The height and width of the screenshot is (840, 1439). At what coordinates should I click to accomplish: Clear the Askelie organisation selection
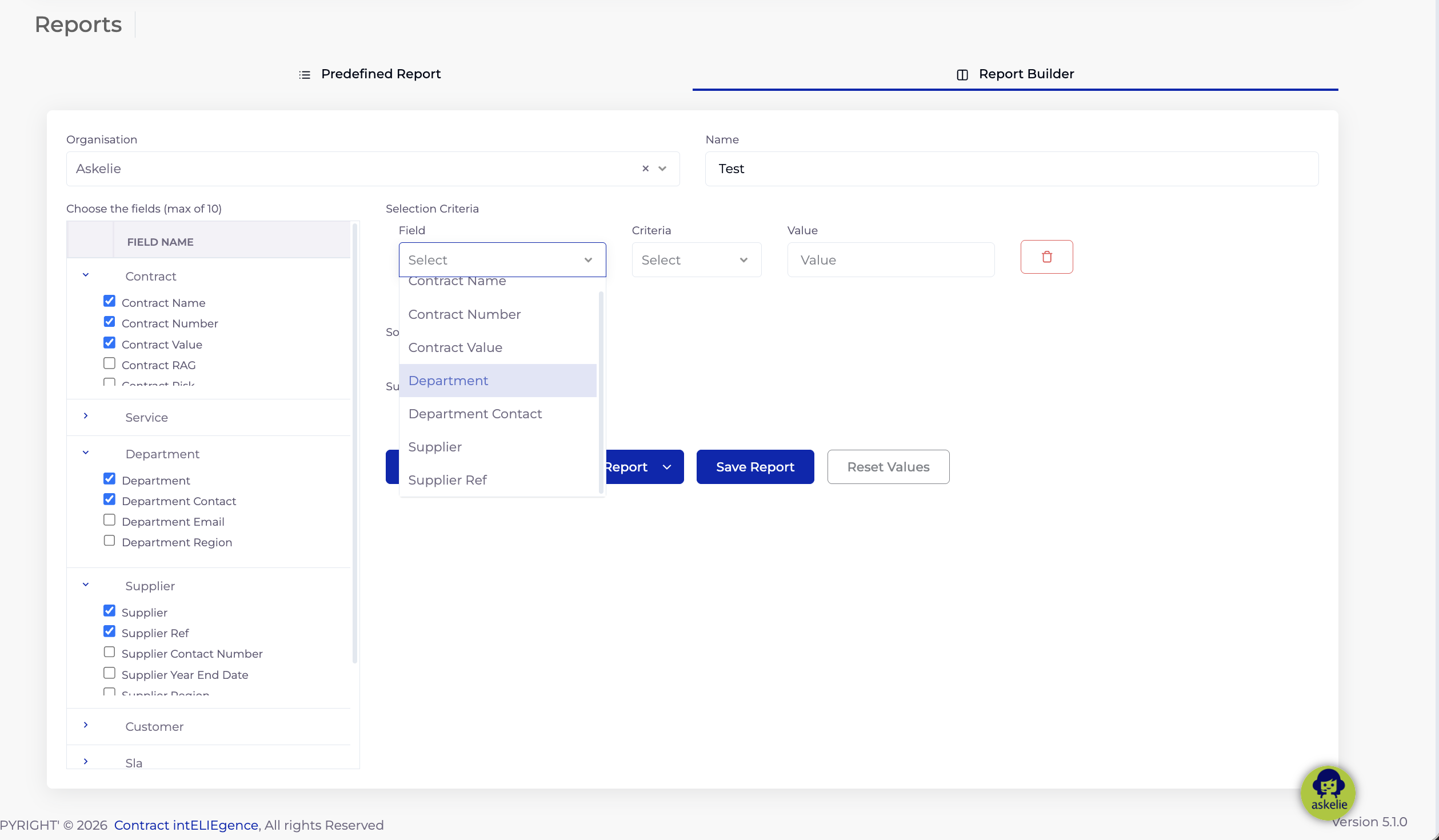645,169
